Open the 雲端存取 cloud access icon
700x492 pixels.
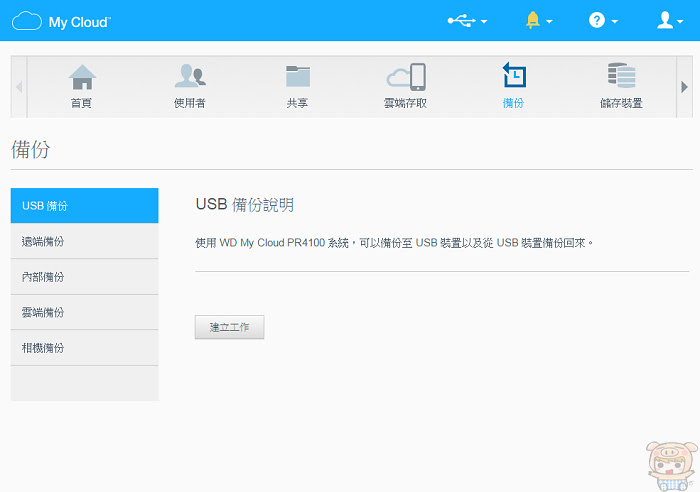click(406, 76)
